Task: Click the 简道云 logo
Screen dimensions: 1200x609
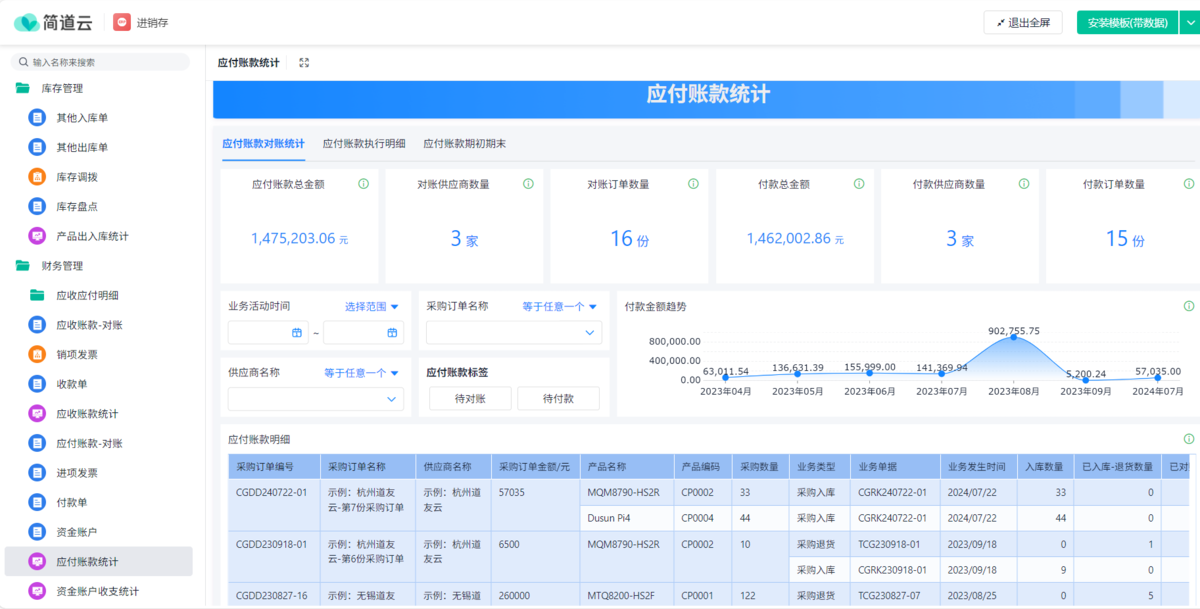Action: pyautogui.click(x=53, y=22)
